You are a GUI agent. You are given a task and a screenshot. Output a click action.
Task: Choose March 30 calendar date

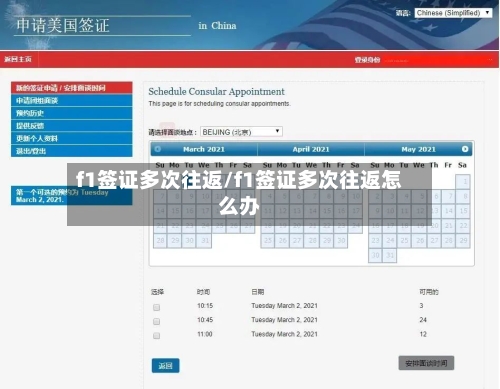190,241
